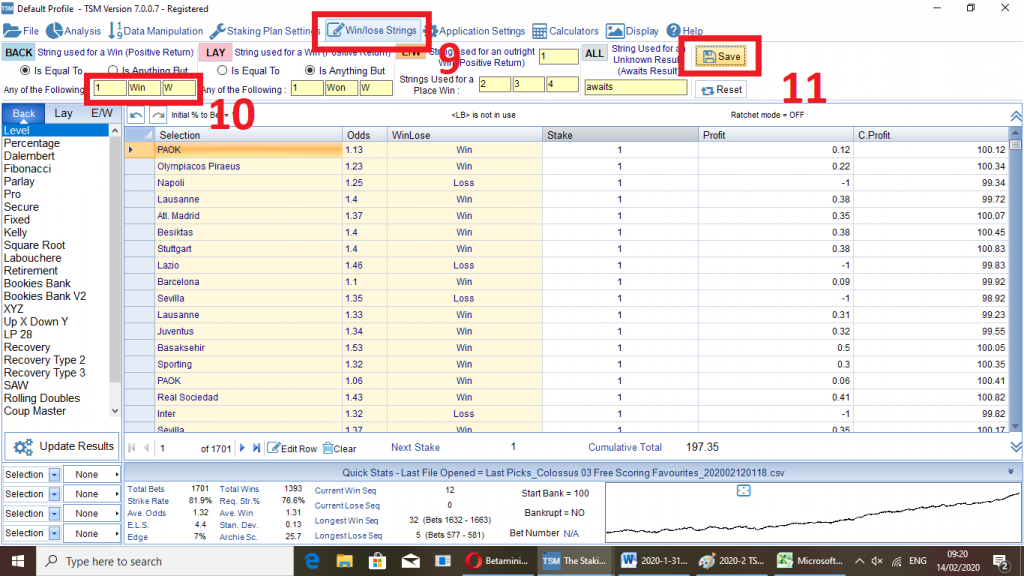Select LAY 'Is Anything But' radio button
The width and height of the screenshot is (1024, 576).
point(309,71)
